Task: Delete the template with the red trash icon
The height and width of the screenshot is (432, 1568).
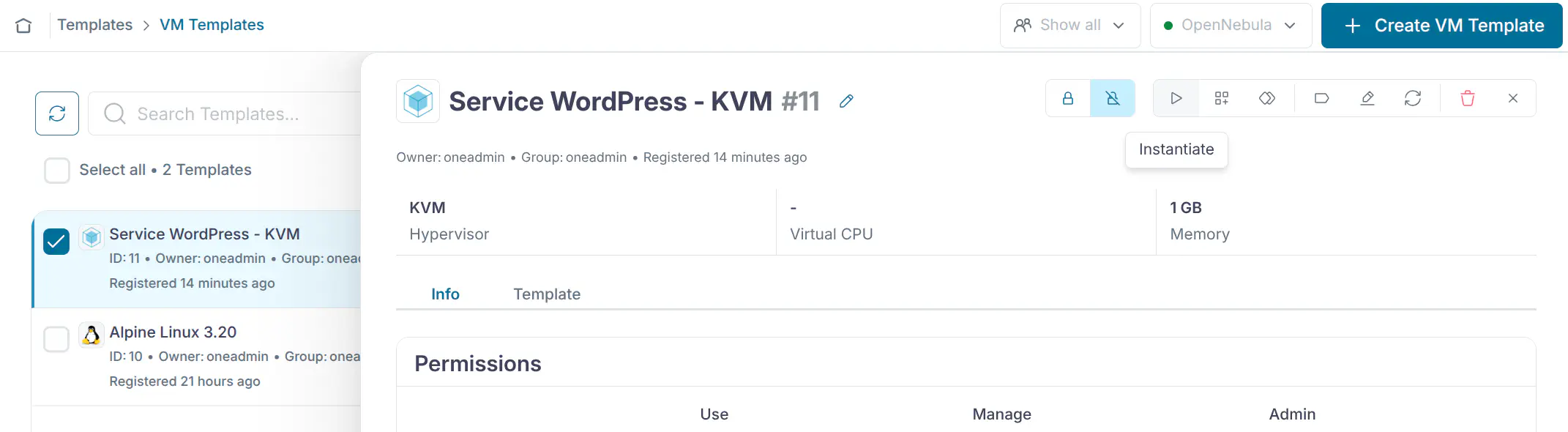Action: [x=1468, y=98]
